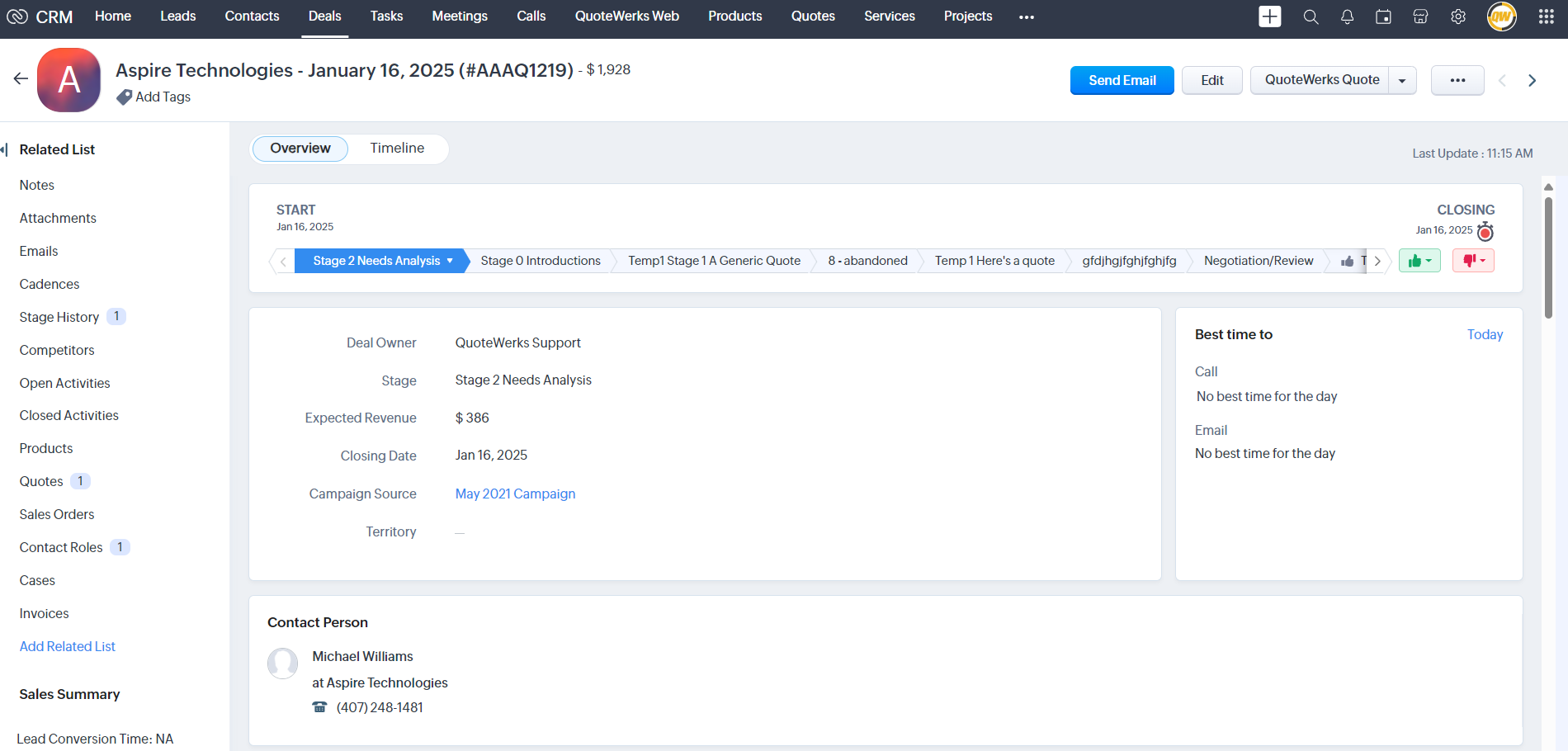This screenshot has width=1568, height=751.
Task: Open the apps grid launcher
Action: pos(1546,17)
